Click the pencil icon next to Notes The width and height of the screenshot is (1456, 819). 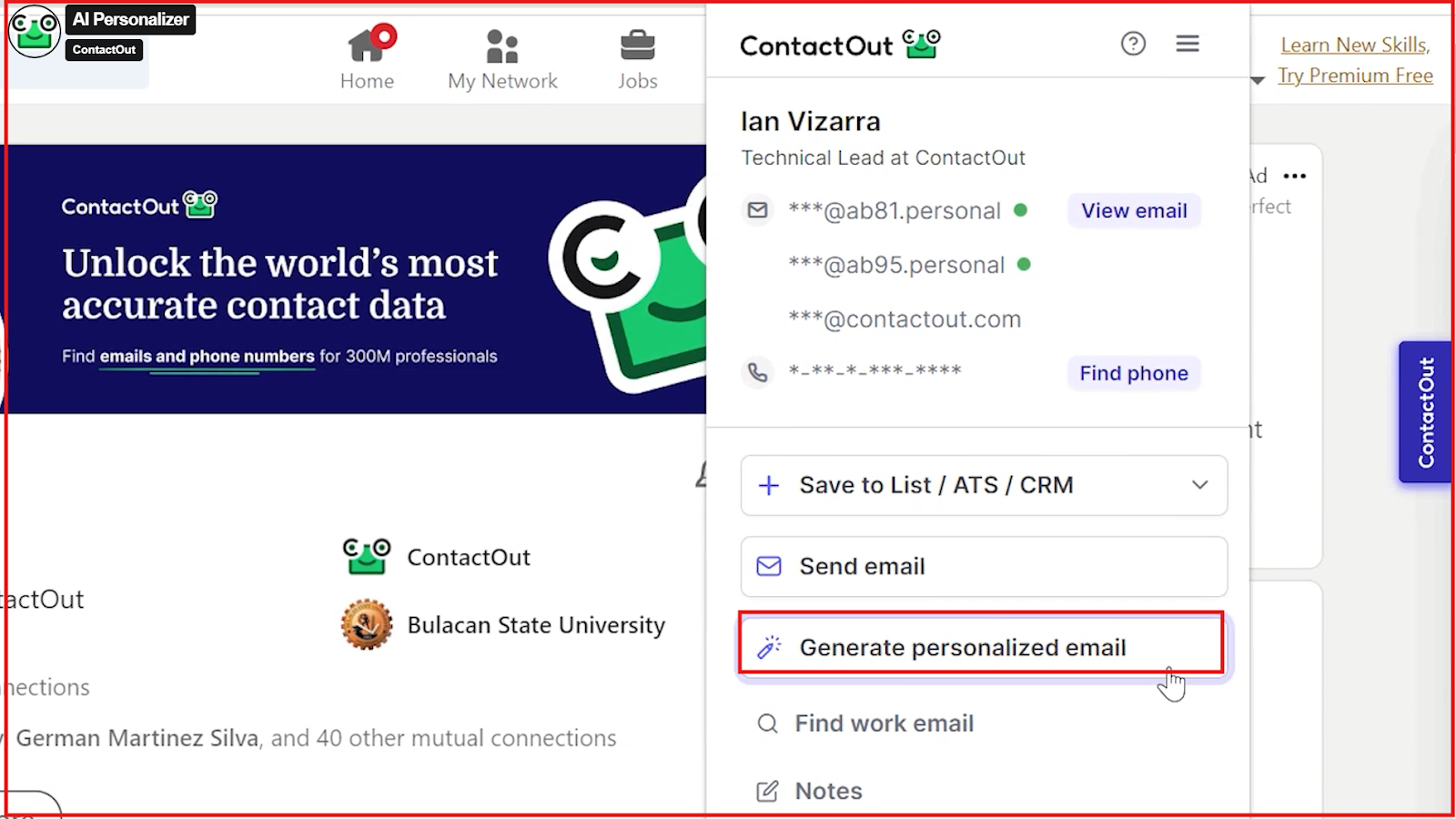(x=767, y=790)
